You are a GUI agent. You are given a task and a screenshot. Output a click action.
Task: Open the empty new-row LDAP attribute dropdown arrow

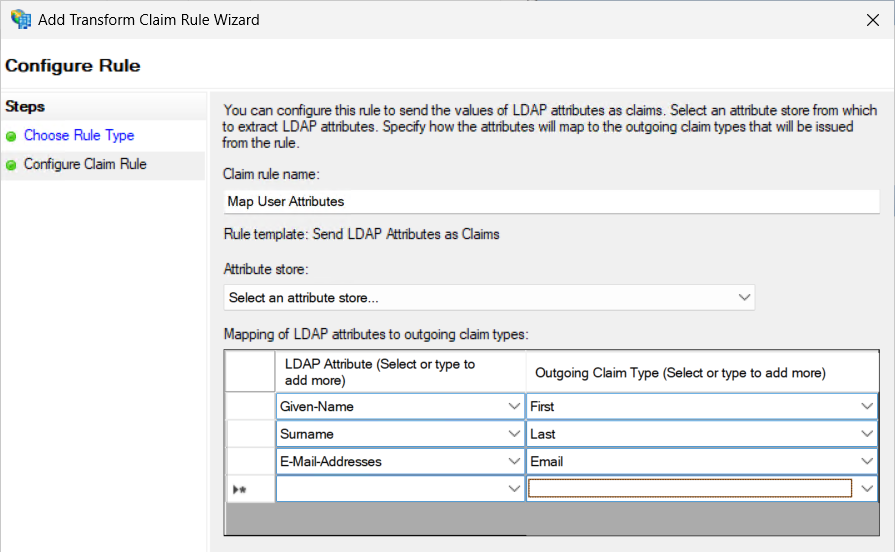(514, 489)
